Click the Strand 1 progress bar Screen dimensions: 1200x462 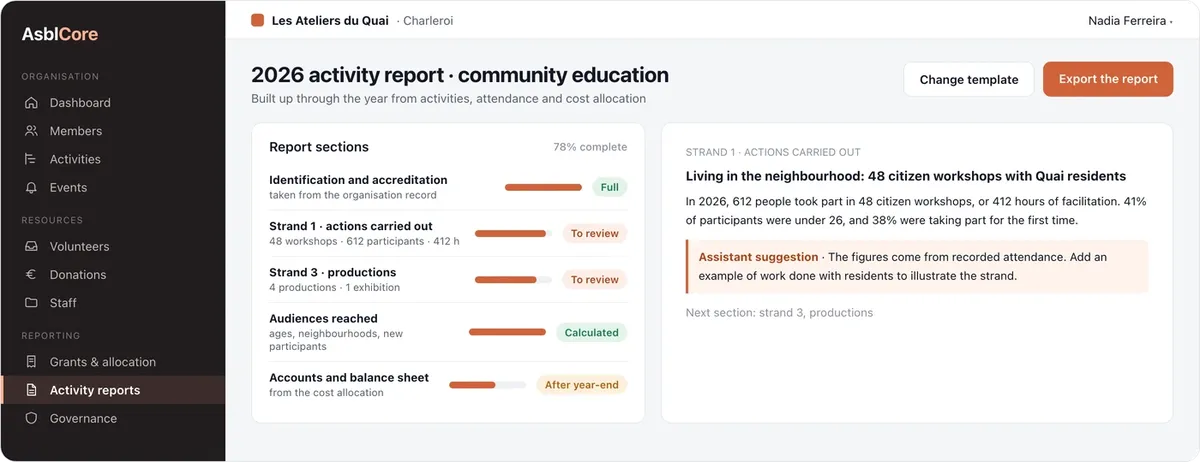[513, 233]
